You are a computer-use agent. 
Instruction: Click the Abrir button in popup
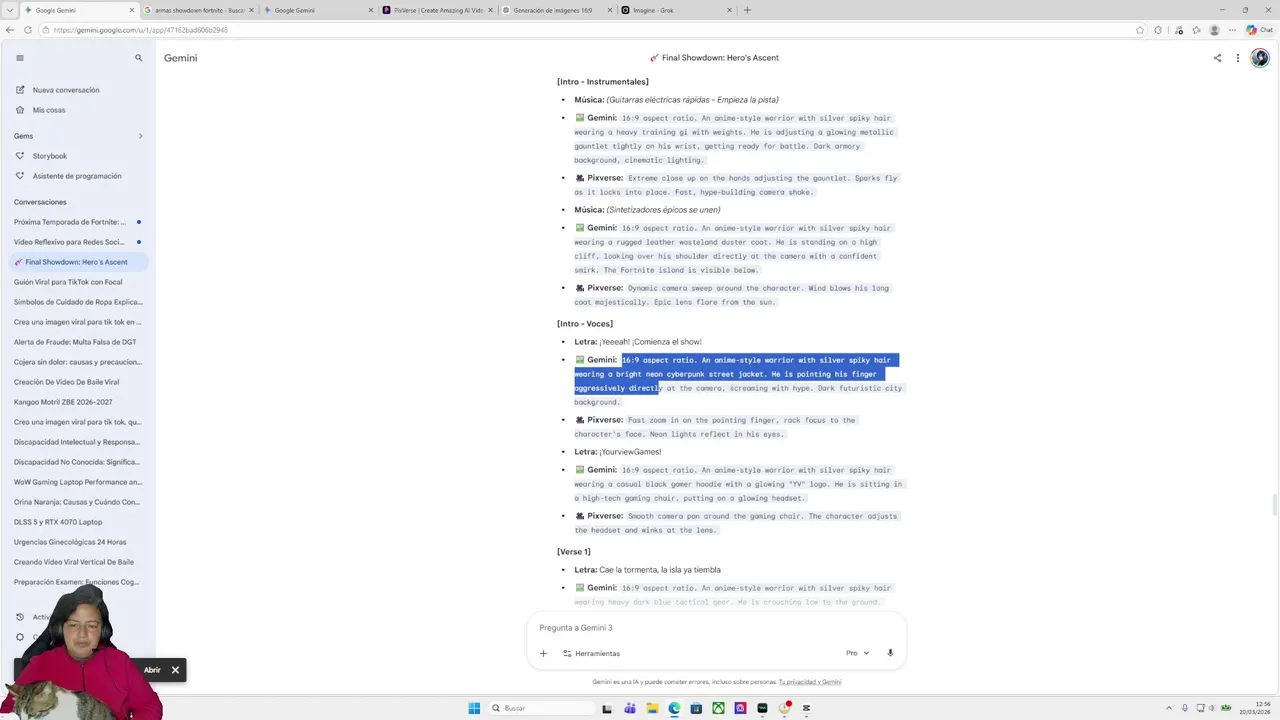[152, 670]
